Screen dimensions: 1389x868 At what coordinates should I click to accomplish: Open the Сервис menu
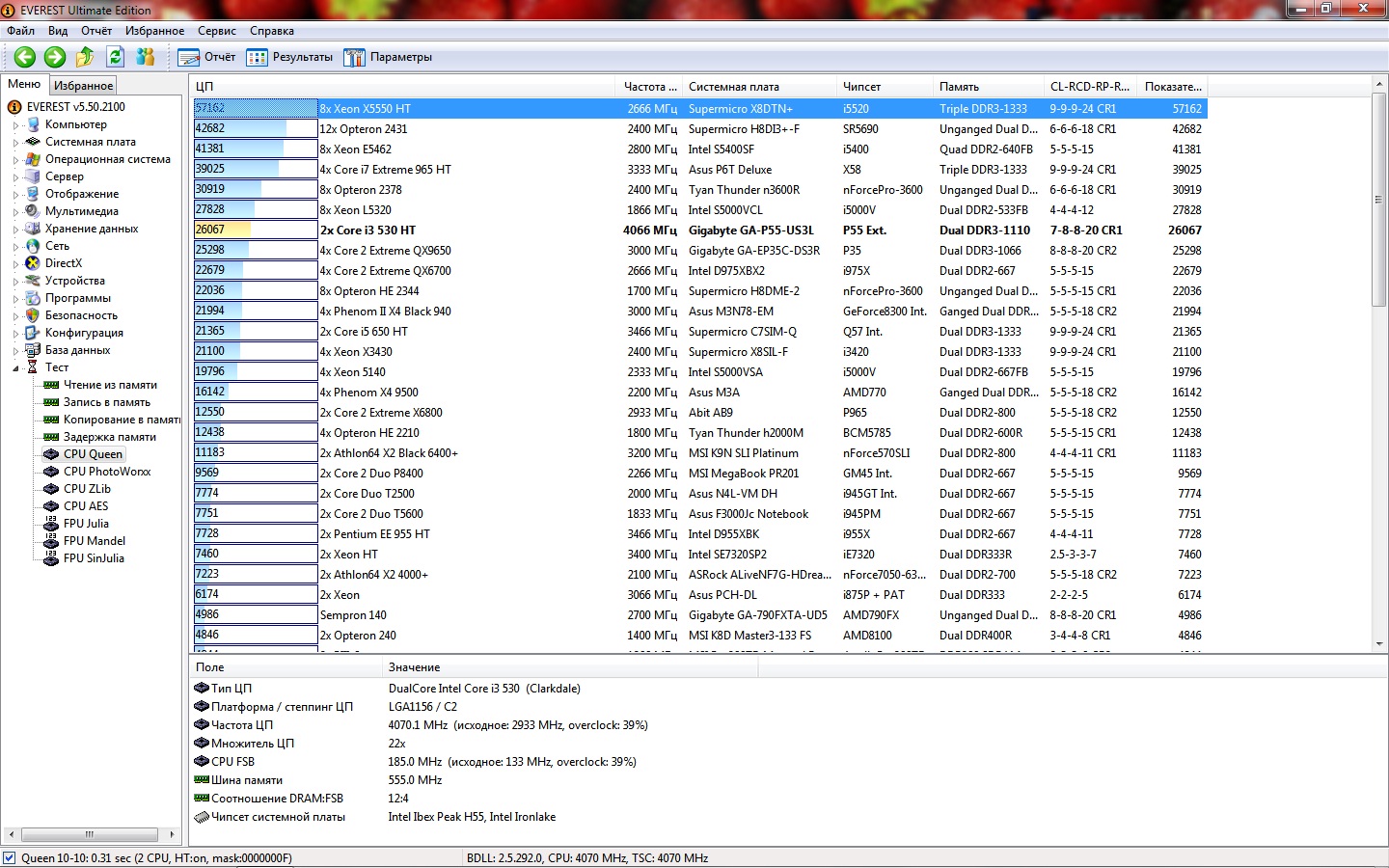217,31
